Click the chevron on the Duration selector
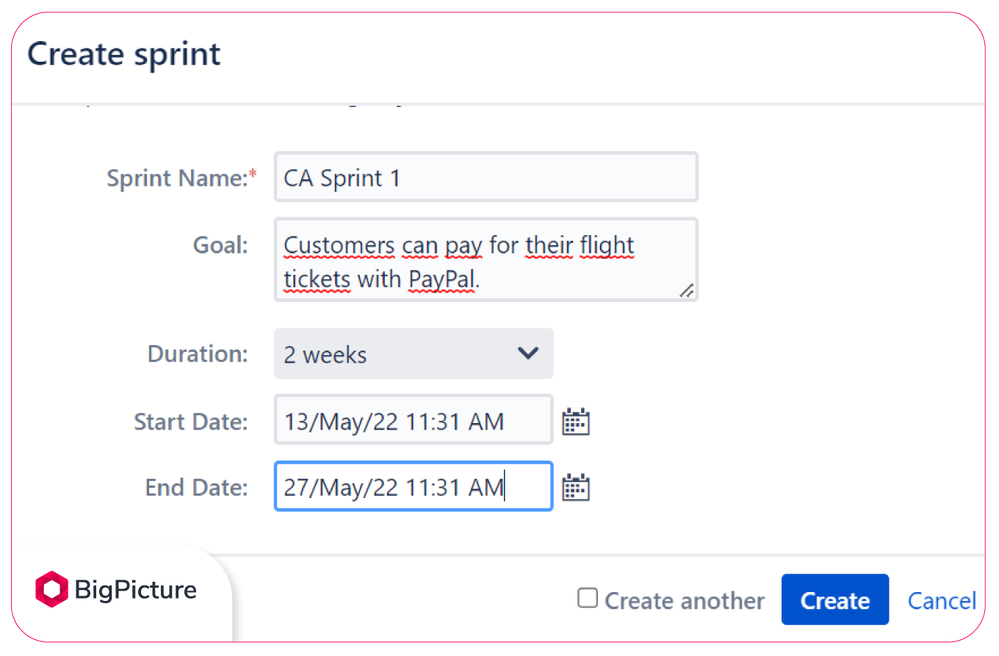 [x=529, y=354]
